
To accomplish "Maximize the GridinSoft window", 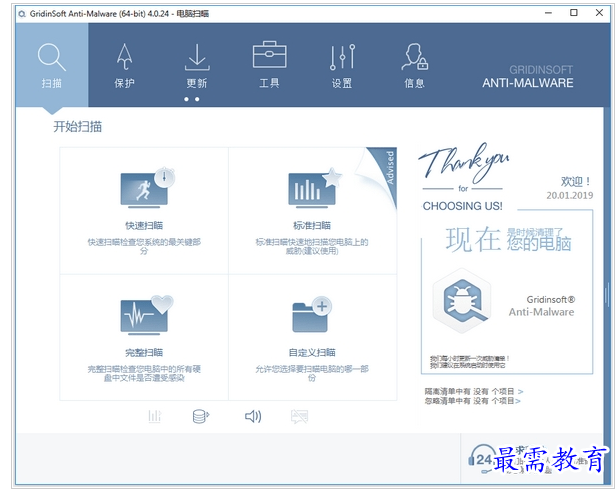I will coord(574,13).
